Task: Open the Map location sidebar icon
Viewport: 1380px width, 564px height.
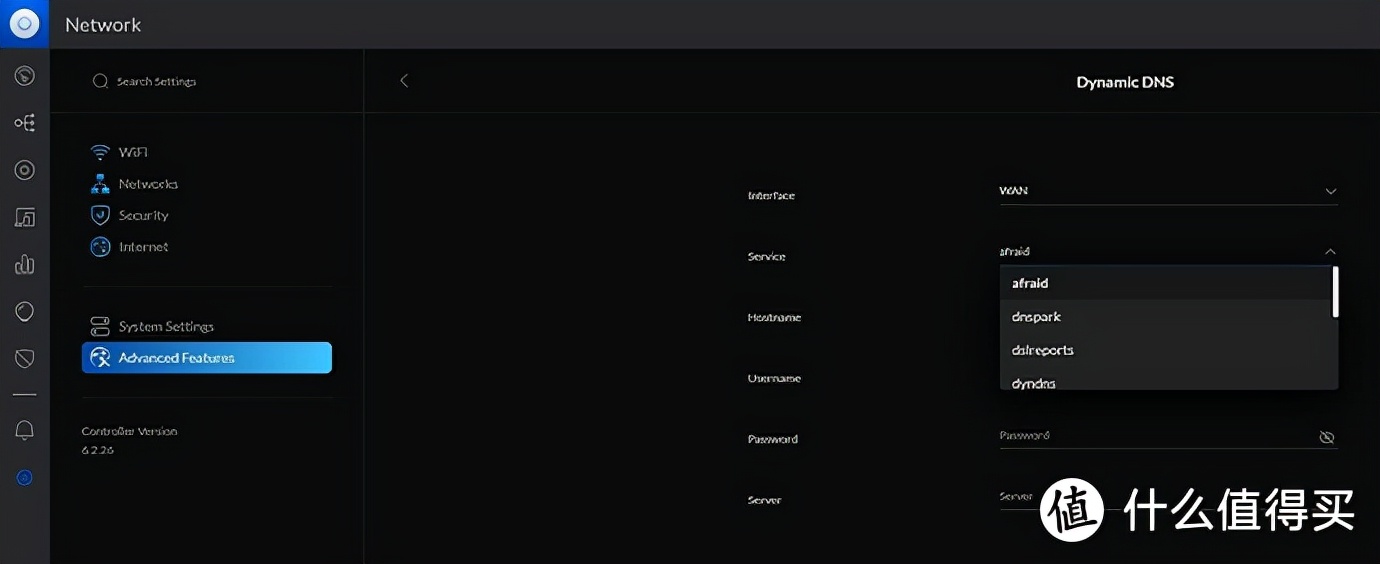Action: click(x=25, y=311)
